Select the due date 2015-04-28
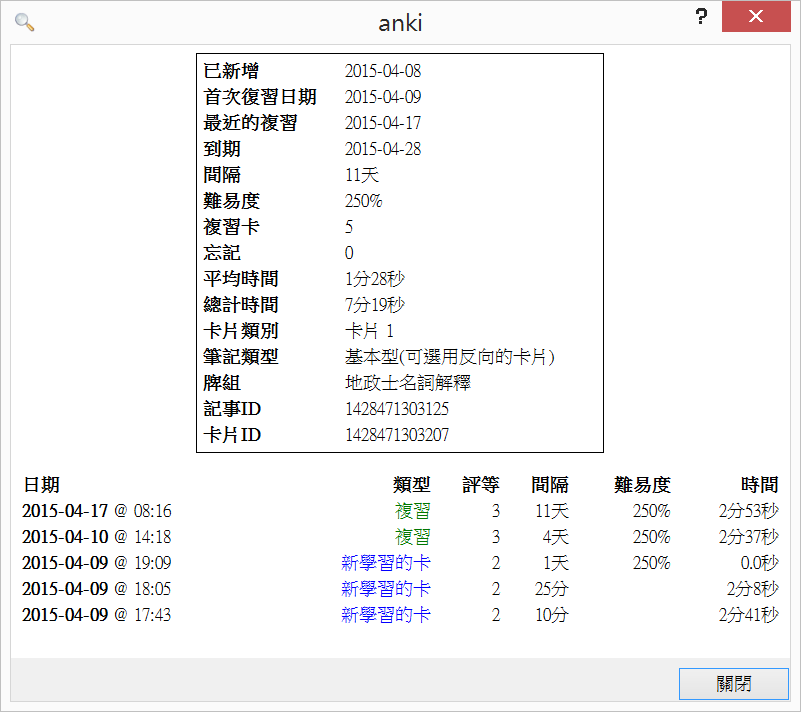Screen dimensions: 801x712 click(383, 149)
